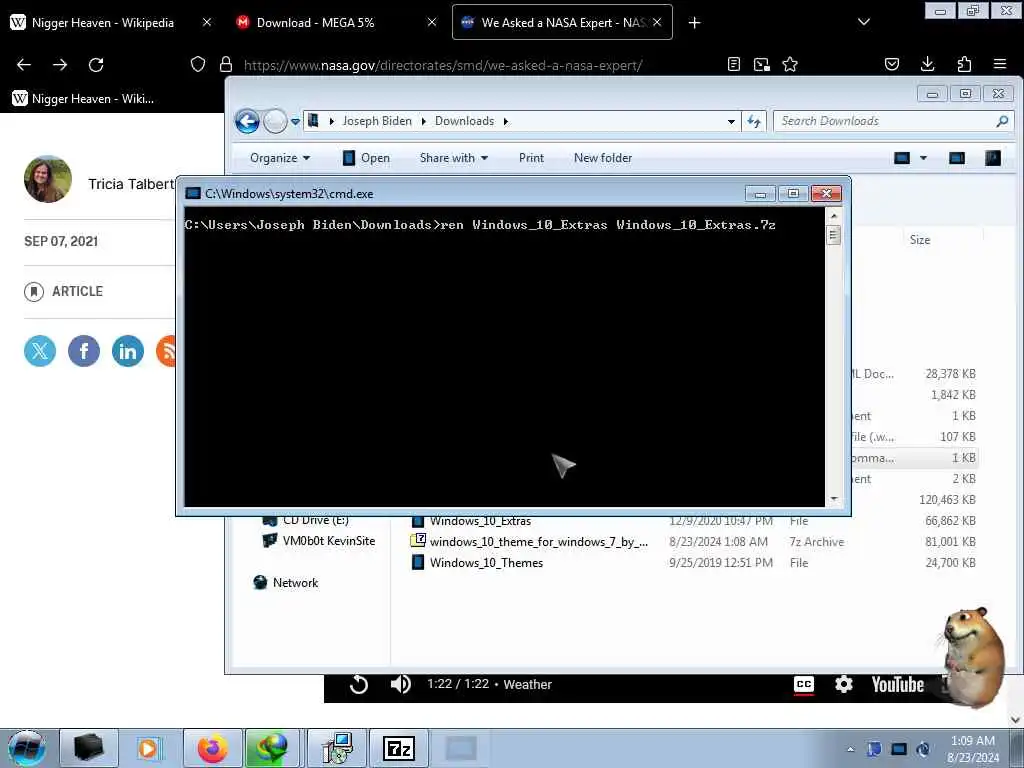The width and height of the screenshot is (1024, 768).
Task: Open Firefox from the taskbar
Action: point(213,748)
